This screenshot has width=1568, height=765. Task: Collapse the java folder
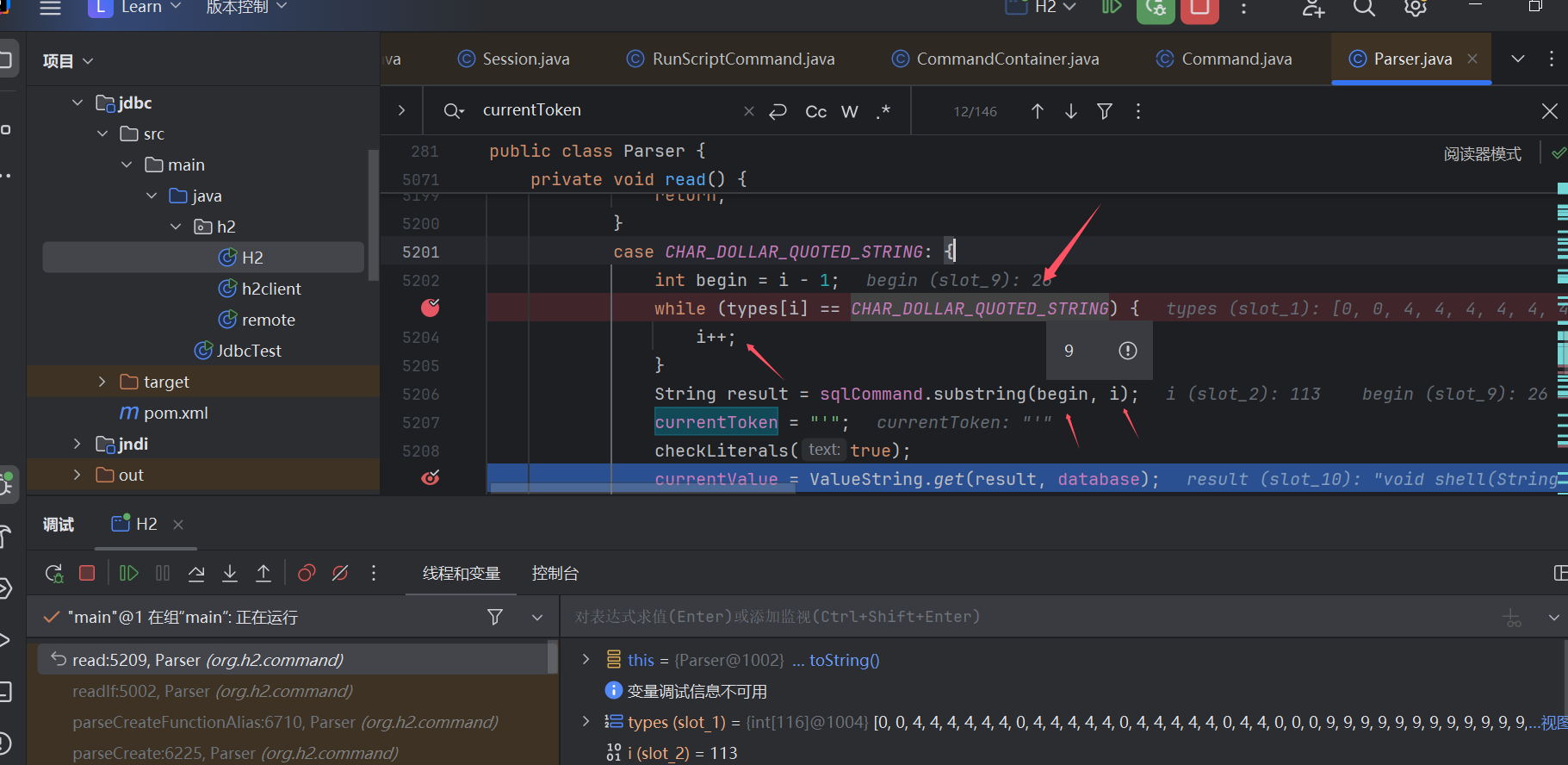tap(152, 196)
